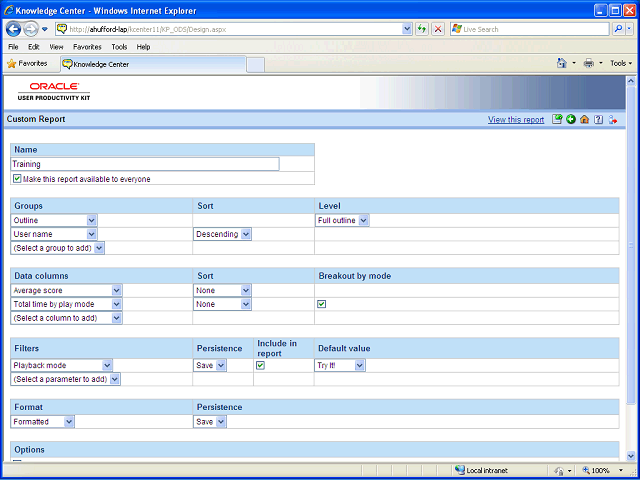
Task: Click the vertical scrollbar down arrow
Action: coord(630,455)
